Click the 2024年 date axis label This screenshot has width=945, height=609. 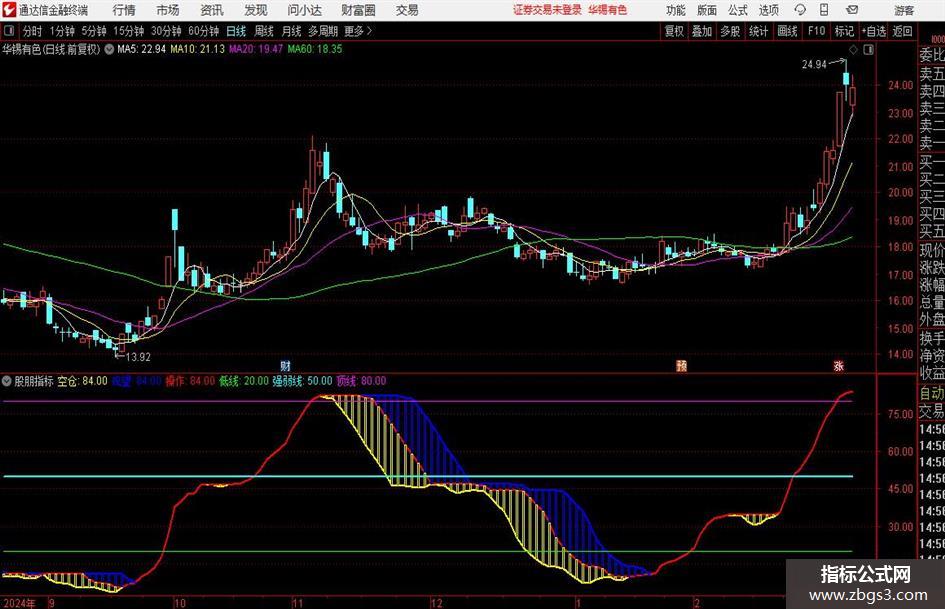[19, 603]
